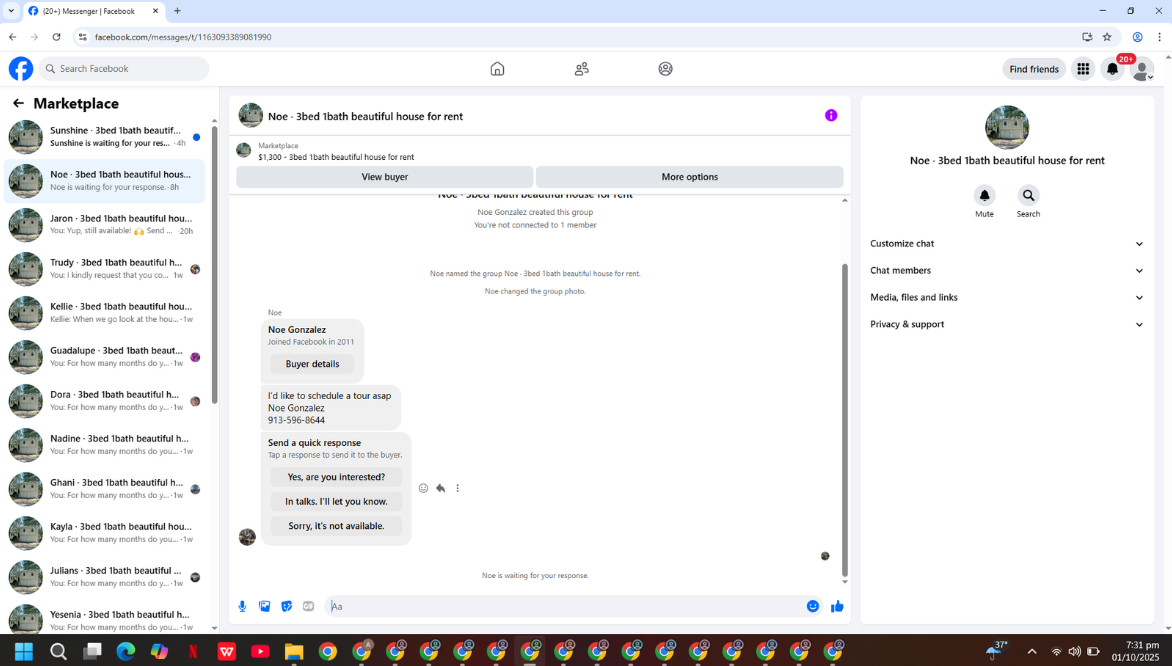Click the conversation list scrollbar
Screen dimensions: 1172x666
click(215, 265)
